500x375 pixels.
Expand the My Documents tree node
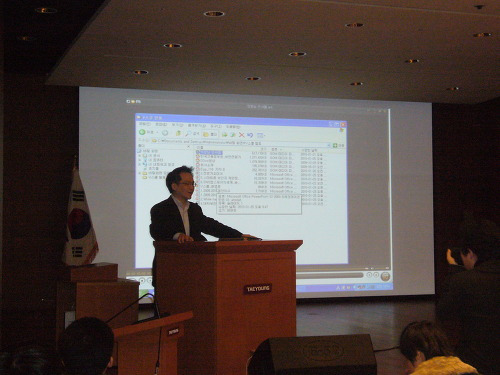point(139,155)
